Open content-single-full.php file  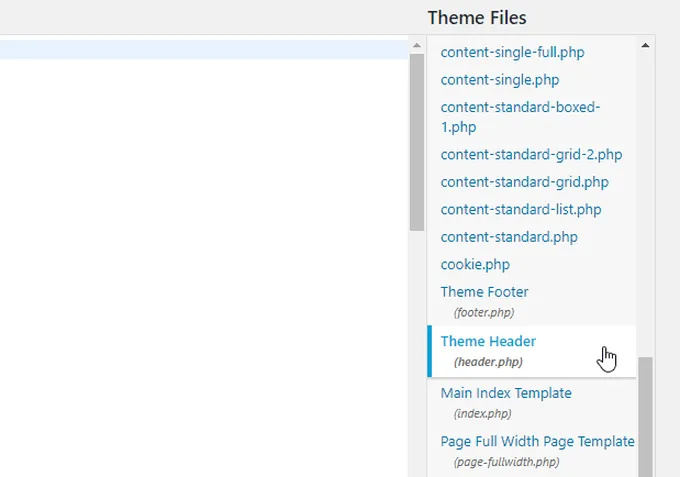point(512,52)
